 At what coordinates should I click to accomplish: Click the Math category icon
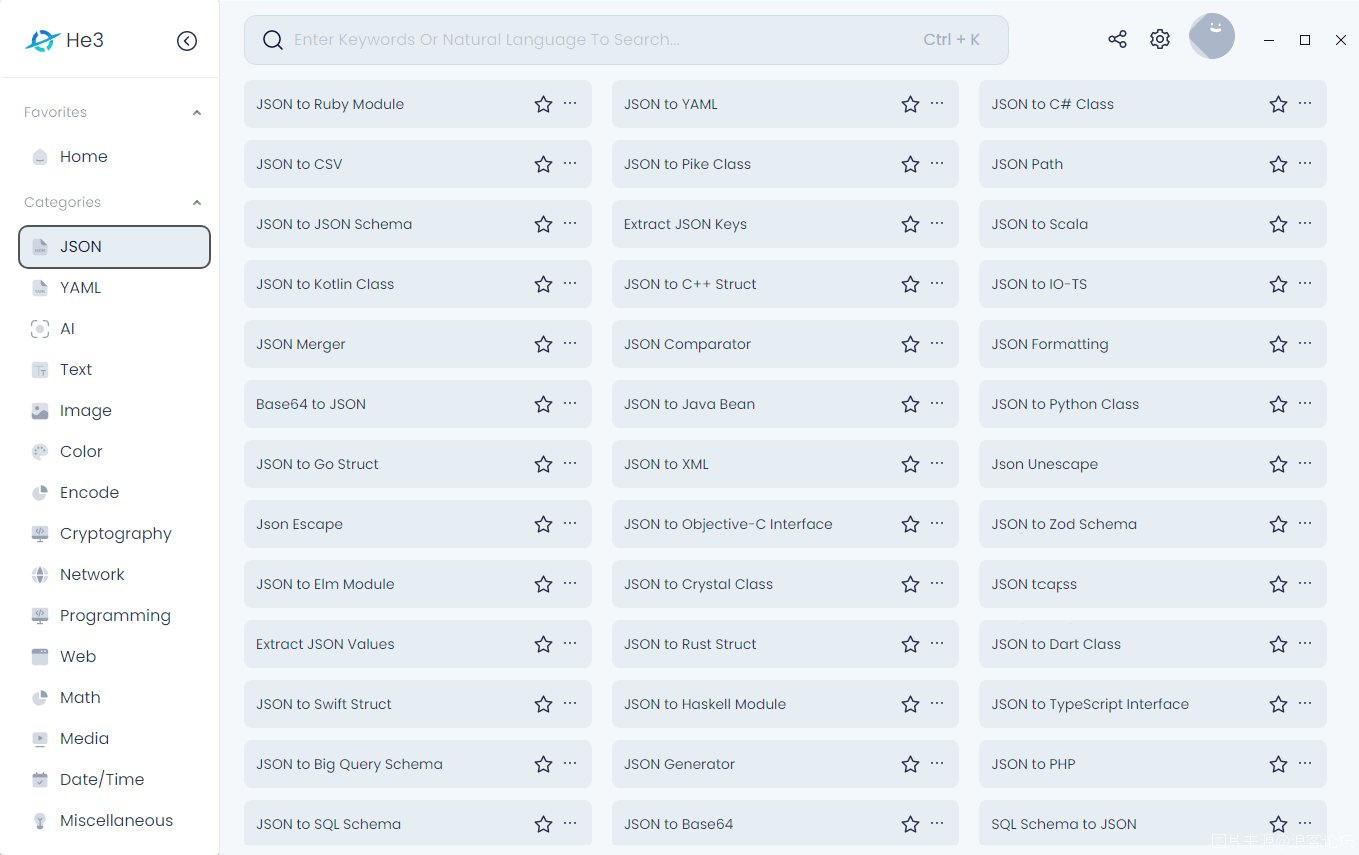point(40,698)
